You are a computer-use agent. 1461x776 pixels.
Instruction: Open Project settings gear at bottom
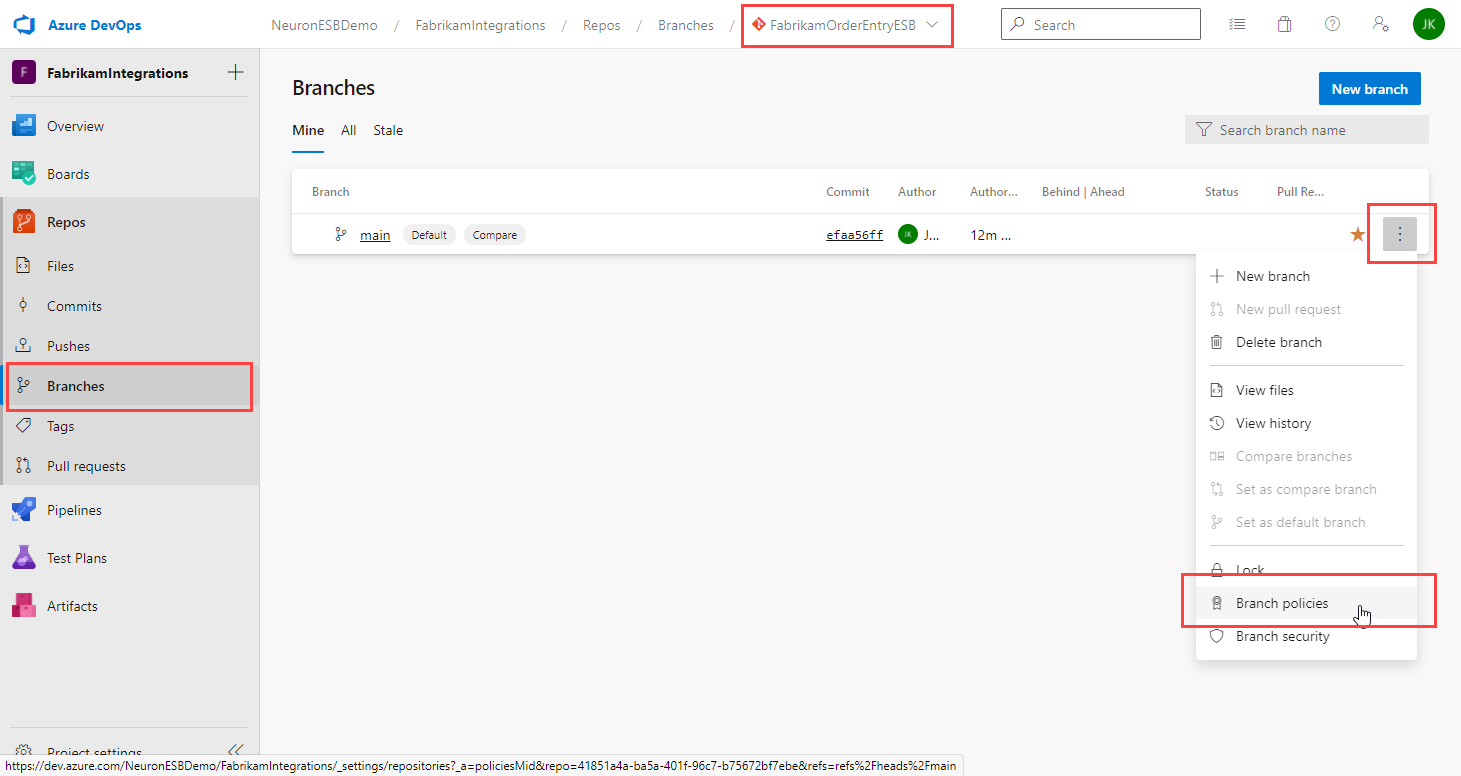[x=24, y=751]
